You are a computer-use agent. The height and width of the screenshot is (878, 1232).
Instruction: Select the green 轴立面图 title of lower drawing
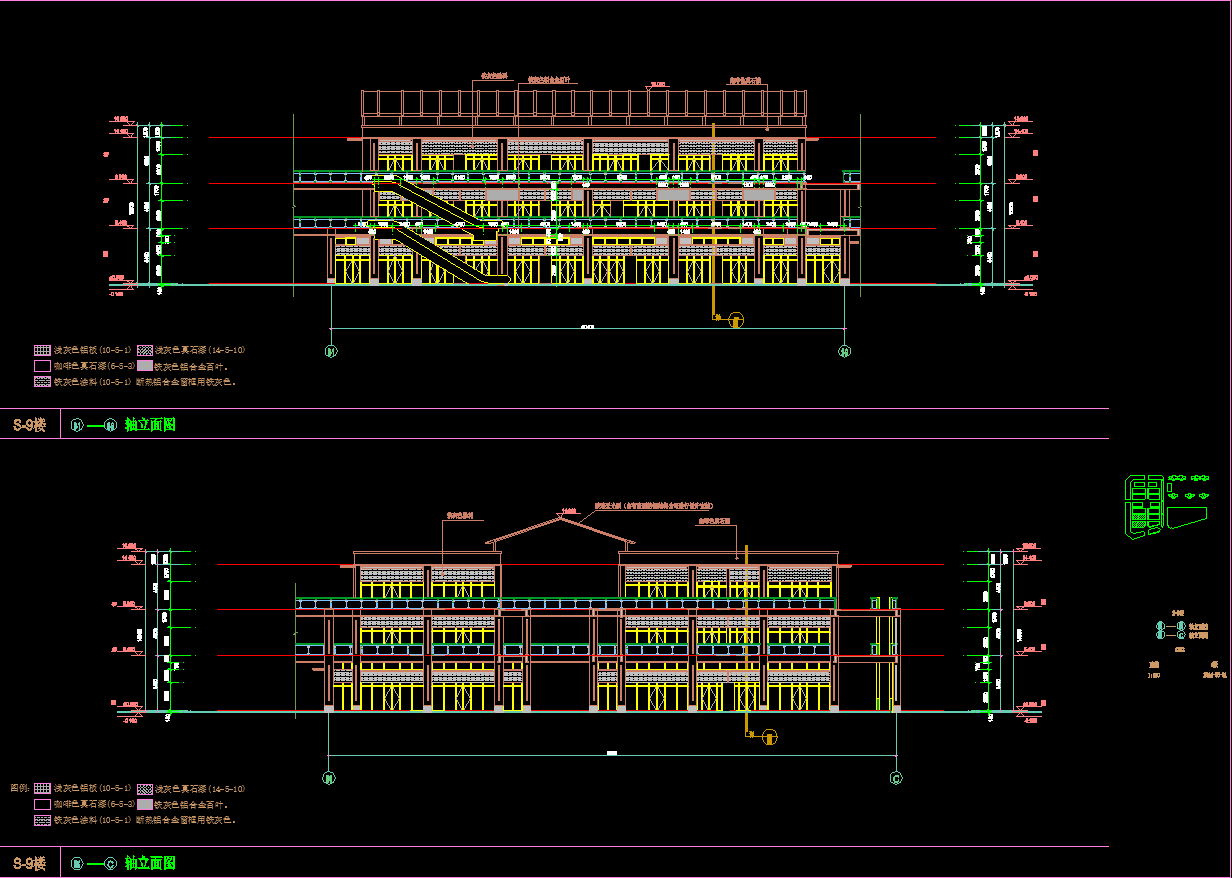pyautogui.click(x=150, y=863)
